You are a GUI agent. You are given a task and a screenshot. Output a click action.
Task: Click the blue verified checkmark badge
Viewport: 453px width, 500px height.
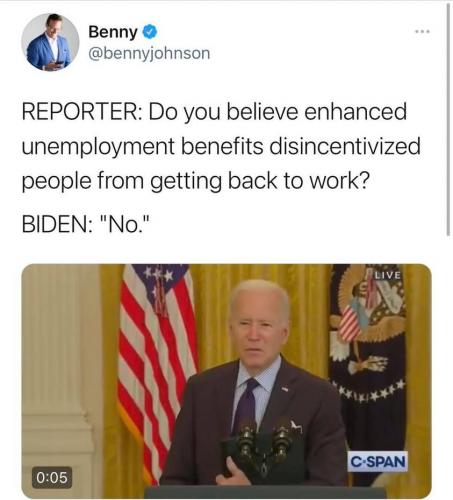(150, 32)
